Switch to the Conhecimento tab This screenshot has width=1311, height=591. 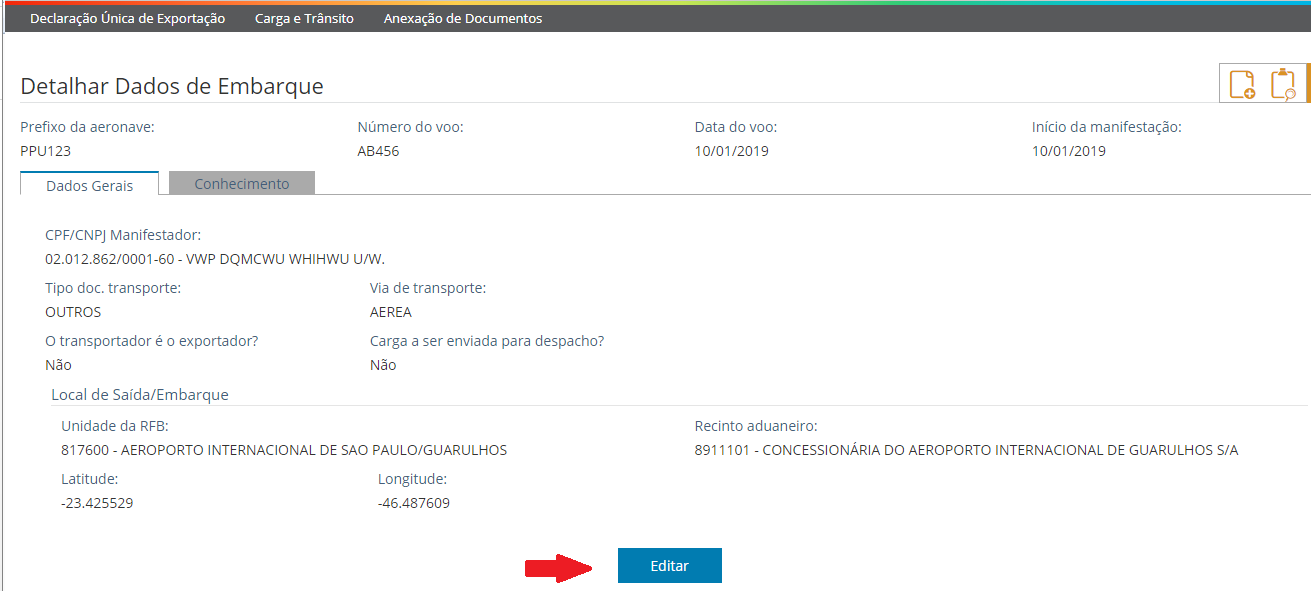tap(241, 183)
